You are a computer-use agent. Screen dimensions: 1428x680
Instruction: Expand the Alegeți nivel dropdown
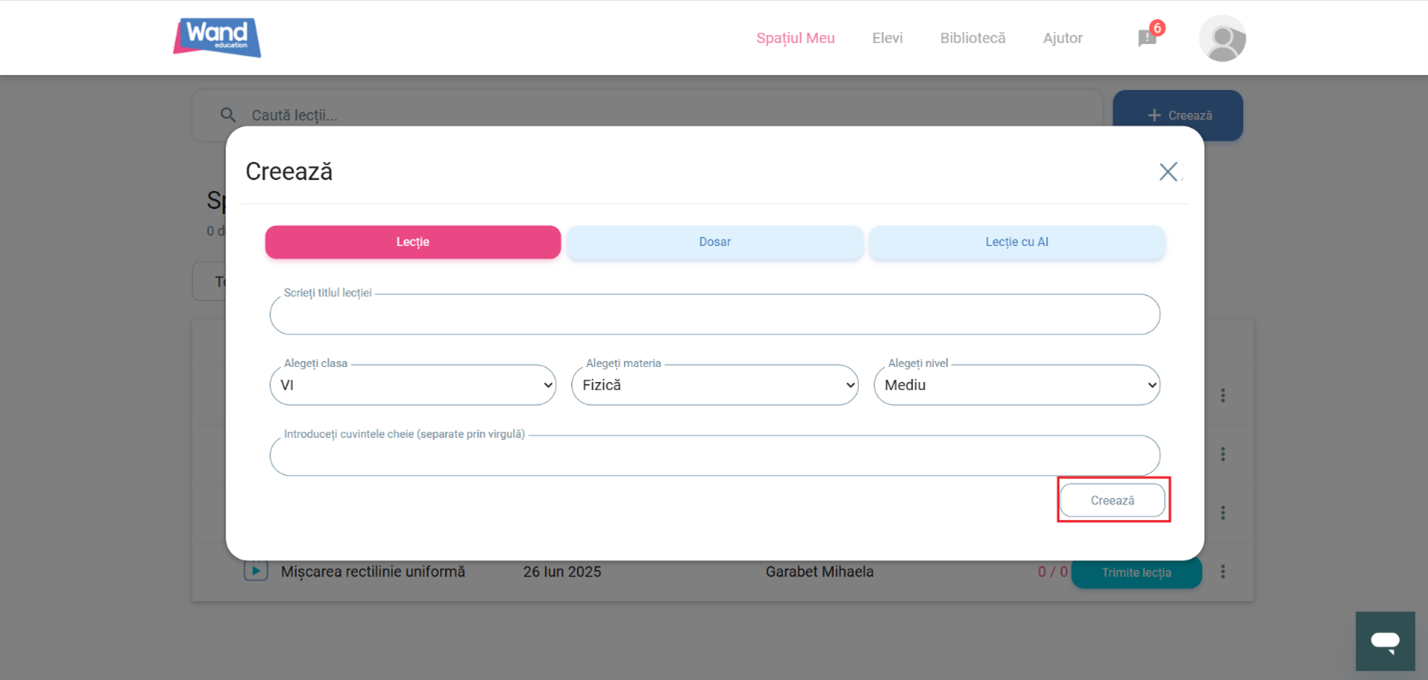(1016, 385)
